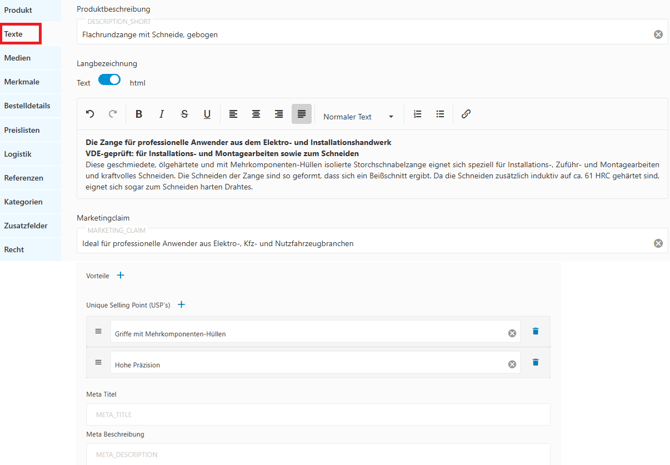Clear the Marketingclaim field
The width and height of the screenshot is (670, 465).
pos(658,243)
